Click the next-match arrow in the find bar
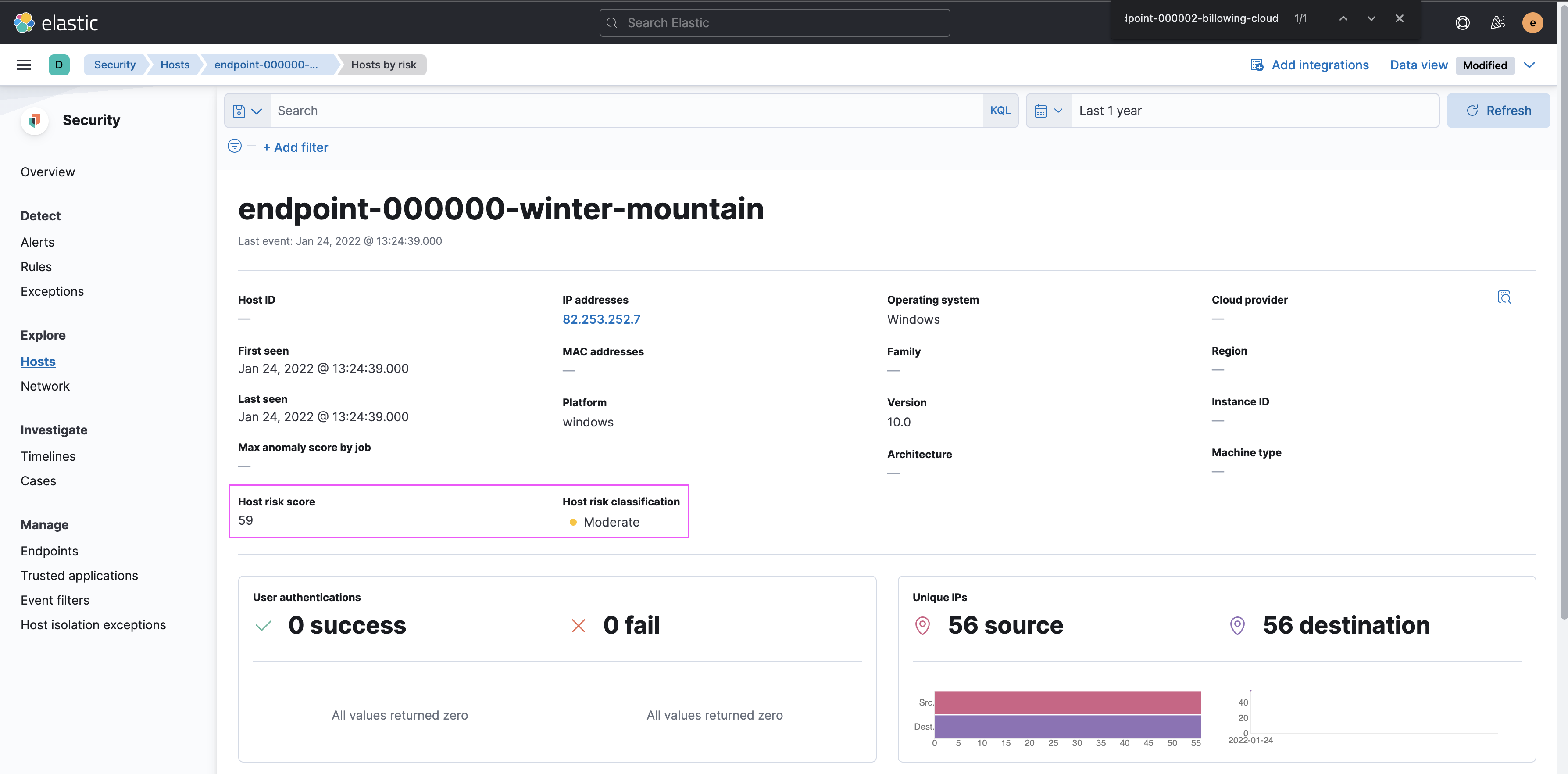The height and width of the screenshot is (774, 1568). click(x=1371, y=18)
